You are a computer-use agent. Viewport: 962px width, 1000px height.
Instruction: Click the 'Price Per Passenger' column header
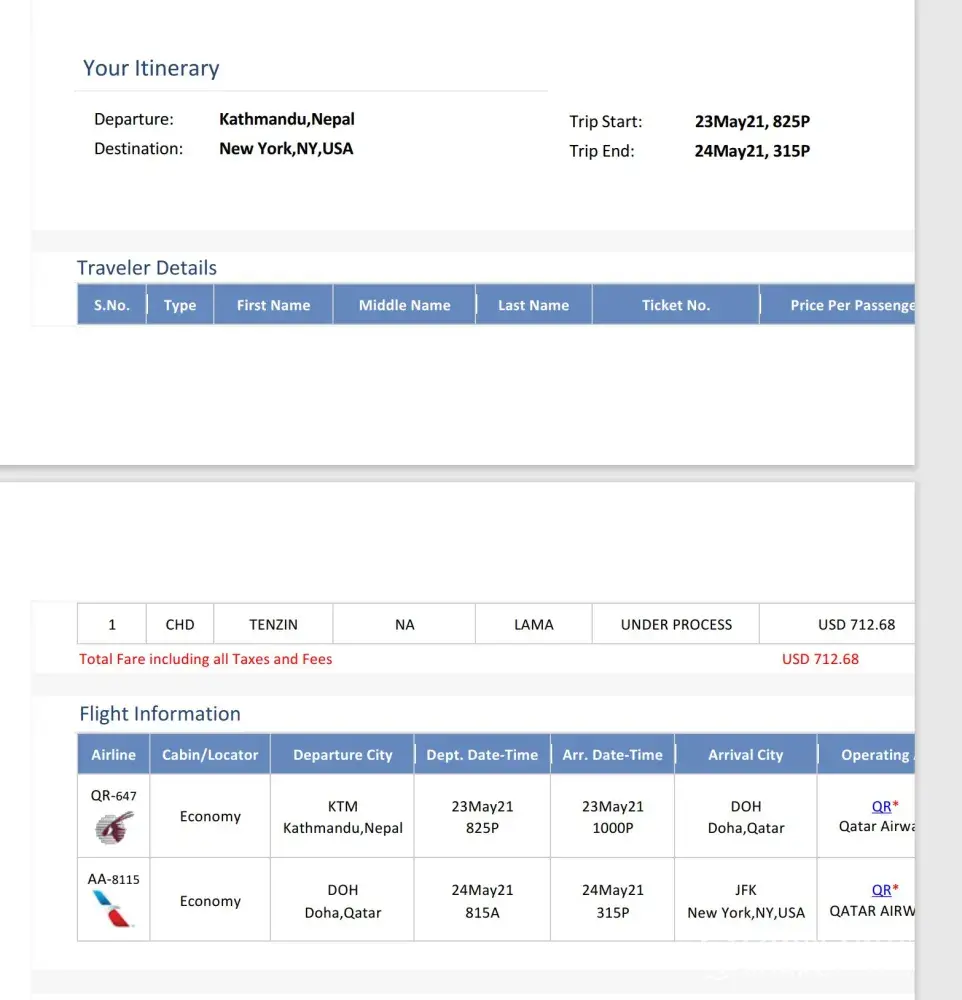(x=837, y=305)
